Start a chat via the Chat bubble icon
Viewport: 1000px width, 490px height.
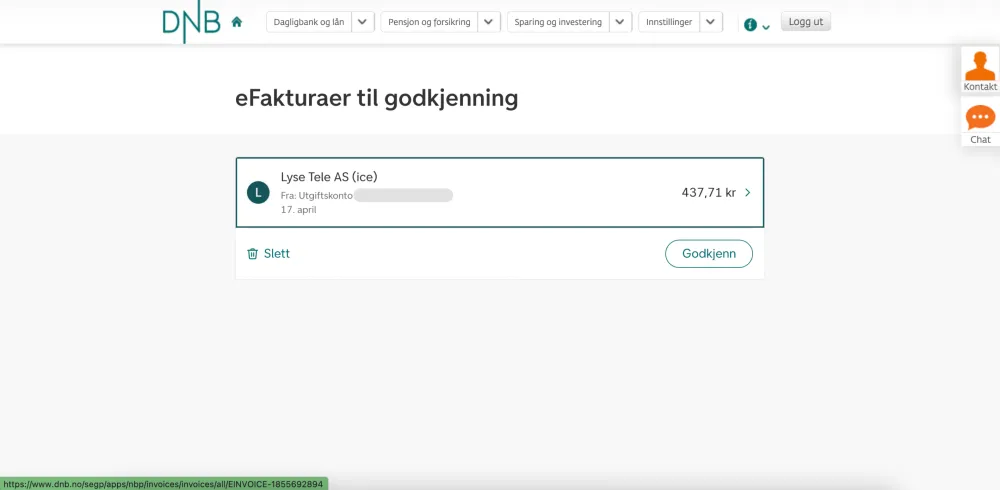pyautogui.click(x=980, y=118)
